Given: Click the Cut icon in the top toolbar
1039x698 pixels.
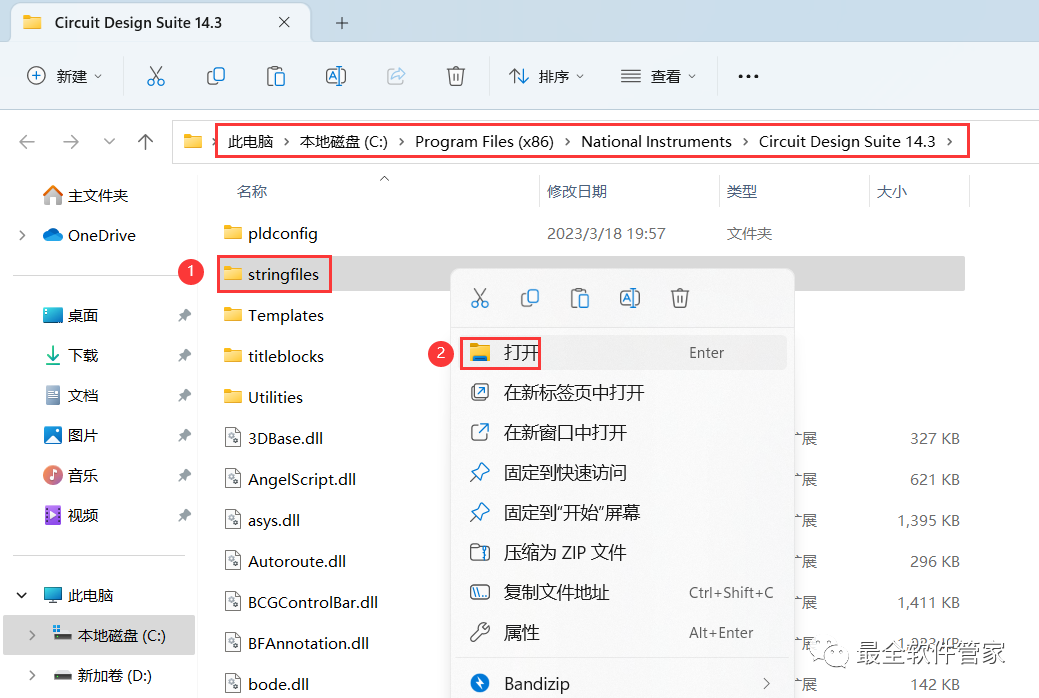Looking at the screenshot, I should click(x=156, y=76).
